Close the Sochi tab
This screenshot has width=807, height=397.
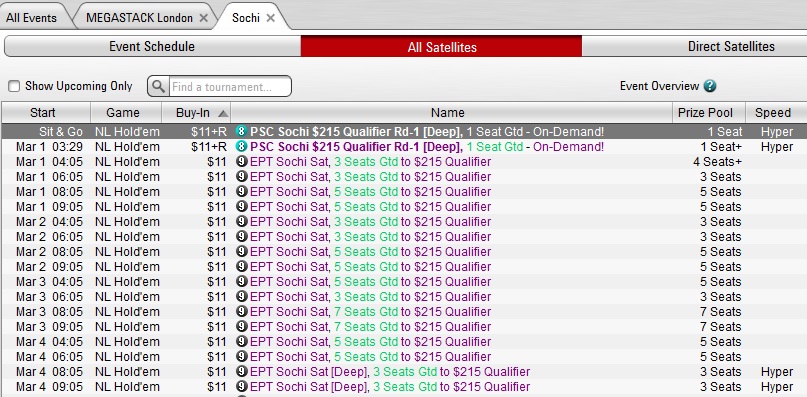coord(271,18)
